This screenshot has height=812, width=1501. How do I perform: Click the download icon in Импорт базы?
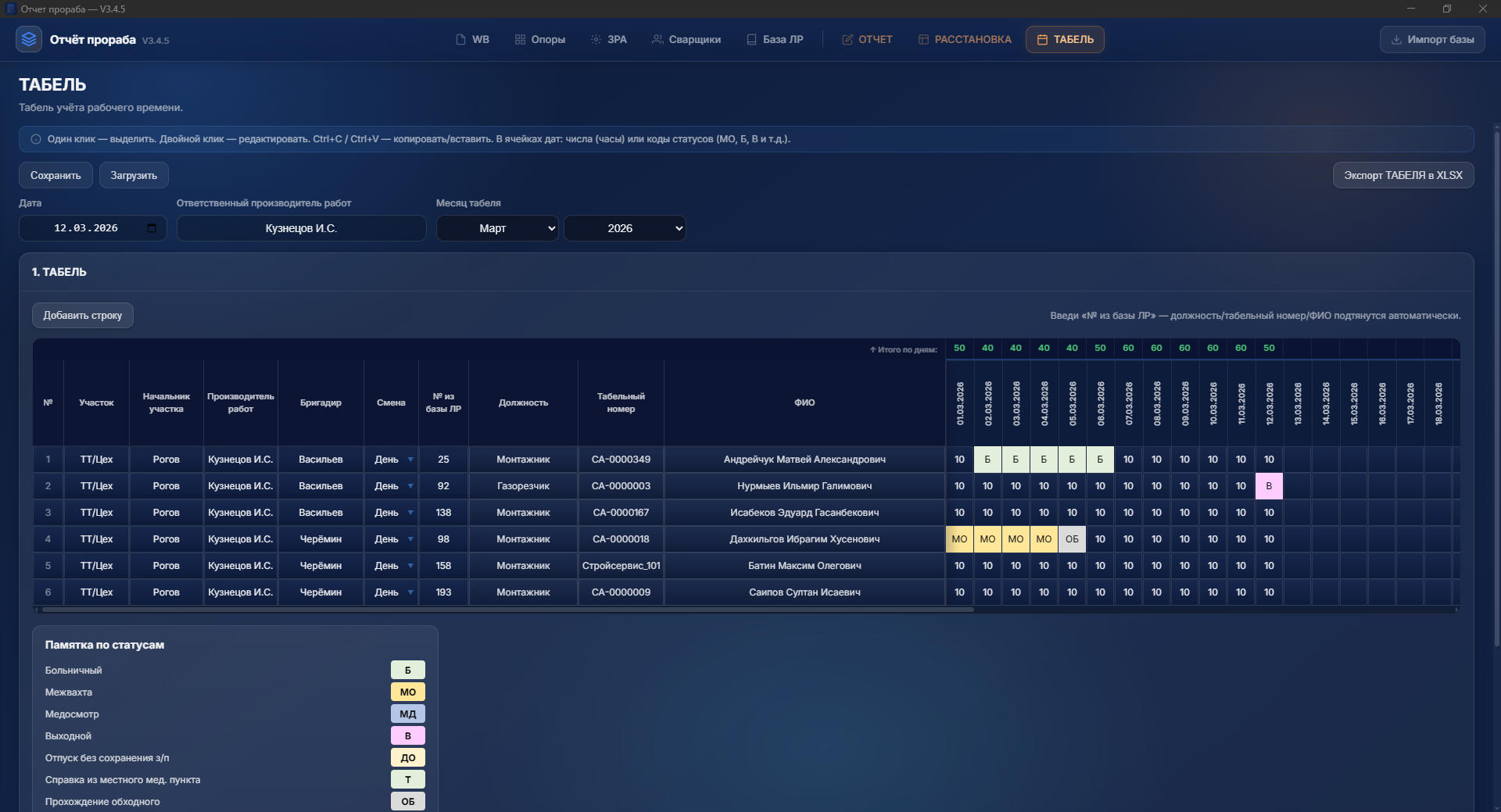[x=1395, y=40]
